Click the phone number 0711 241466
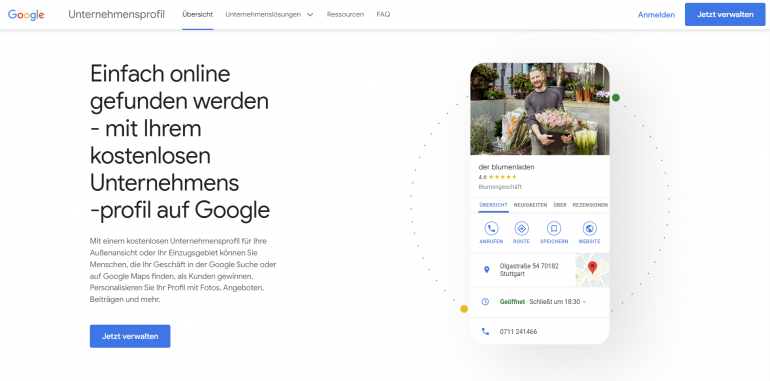The width and height of the screenshot is (770, 381). click(x=518, y=331)
